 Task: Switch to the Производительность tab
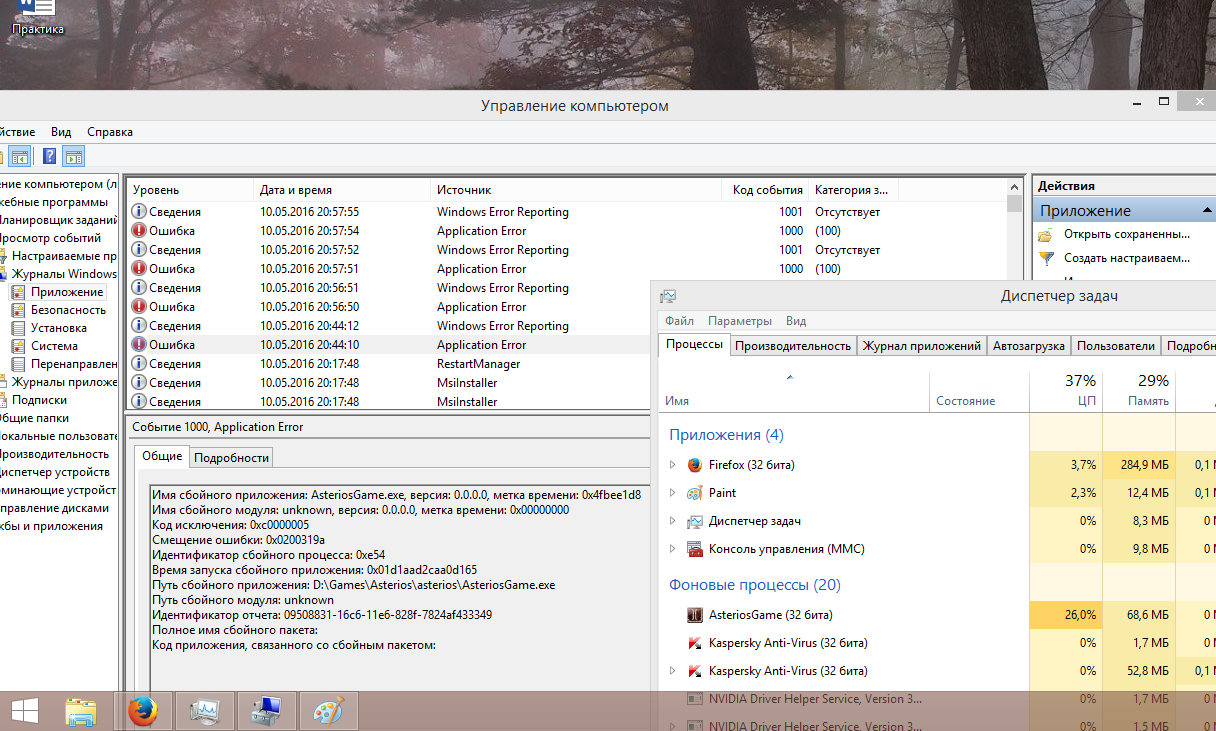[x=792, y=346]
